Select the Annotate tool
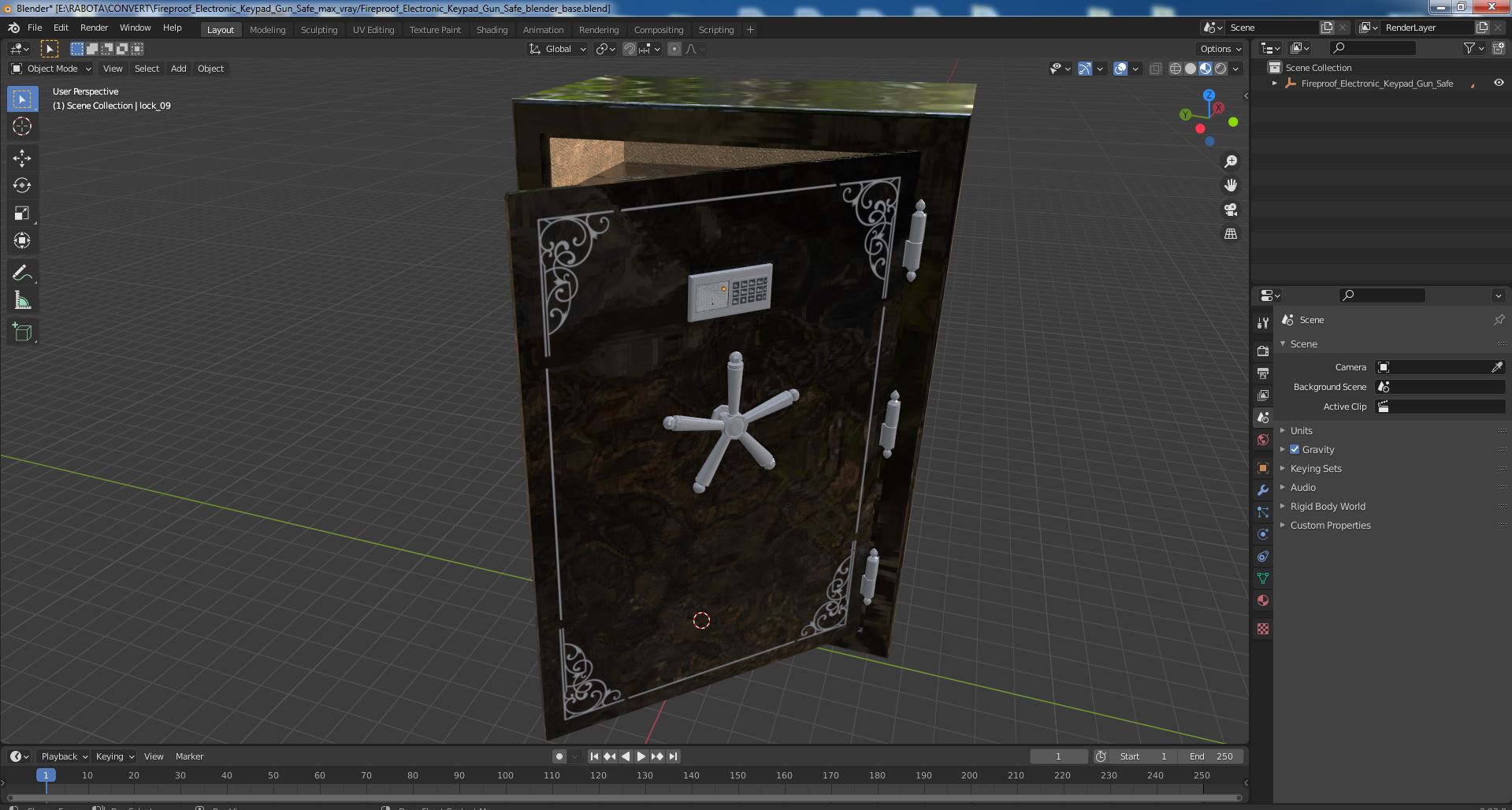Image resolution: width=1512 pixels, height=810 pixels. click(22, 273)
